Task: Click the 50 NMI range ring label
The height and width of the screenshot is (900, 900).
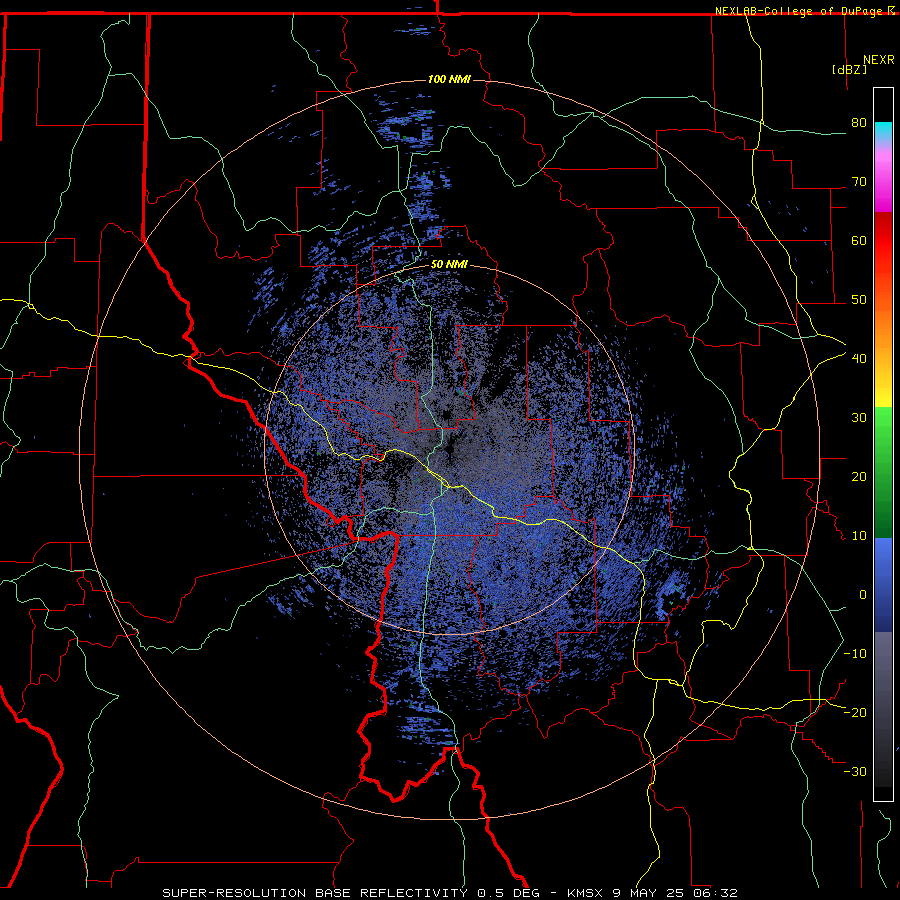Action: click(449, 265)
